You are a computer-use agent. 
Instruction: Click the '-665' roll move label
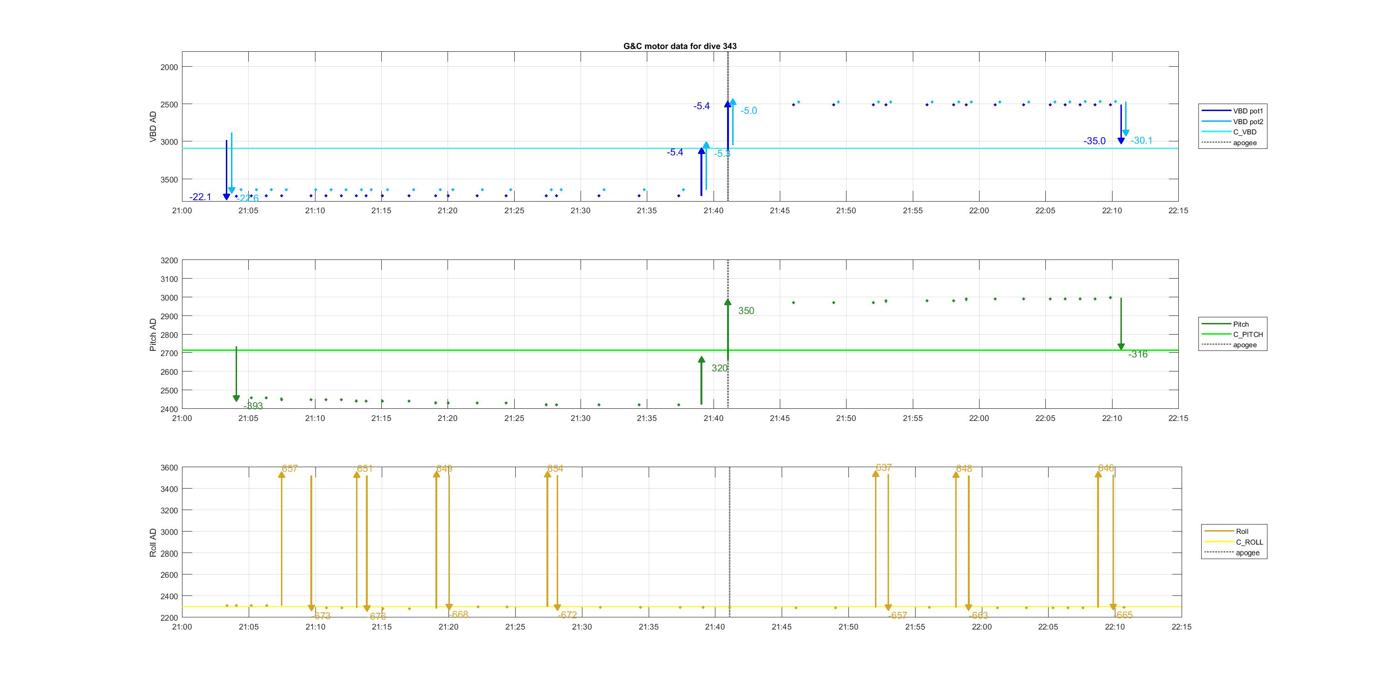pos(1124,615)
